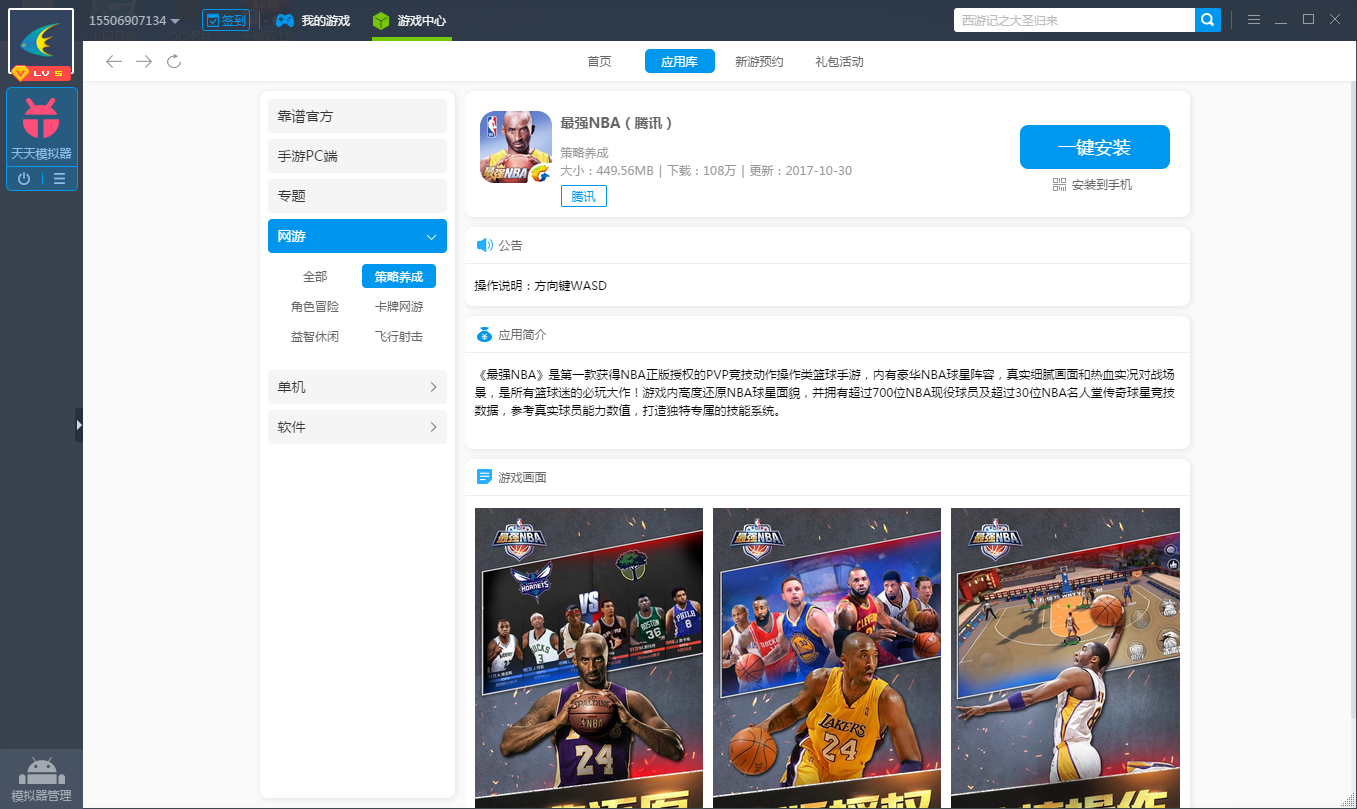Screen dimensions: 1357x809
Task: Select 专题 category
Action: pyautogui.click(x=357, y=196)
